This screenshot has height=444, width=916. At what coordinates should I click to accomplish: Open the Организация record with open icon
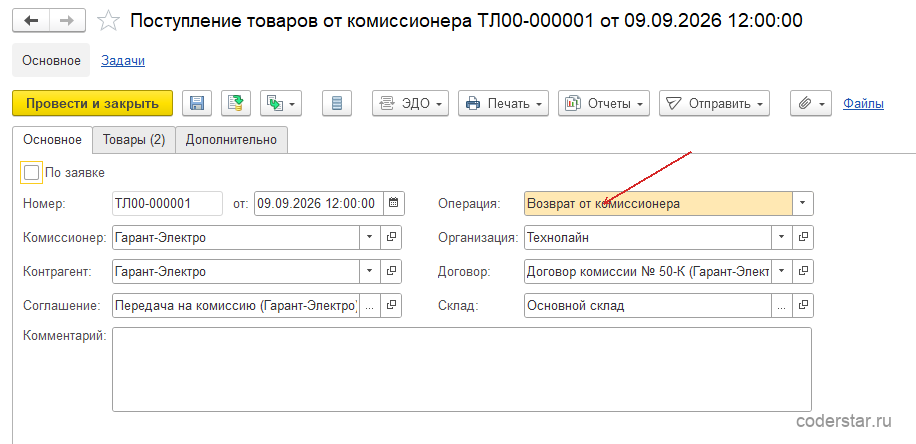pyautogui.click(x=803, y=237)
